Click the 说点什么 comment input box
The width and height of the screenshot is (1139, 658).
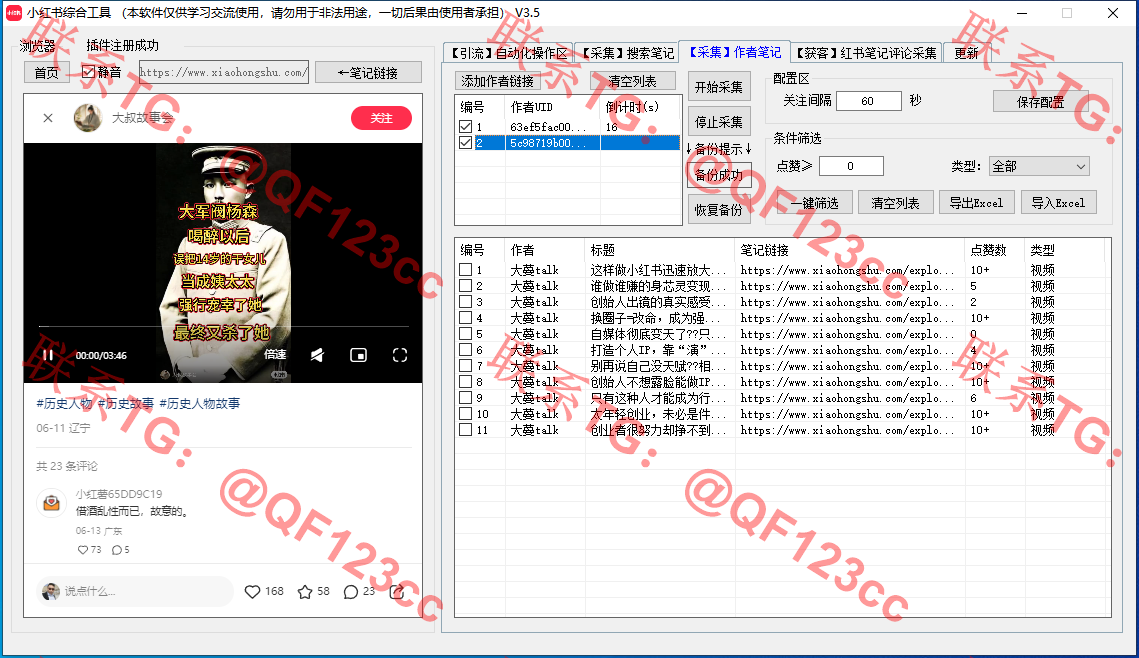(134, 592)
